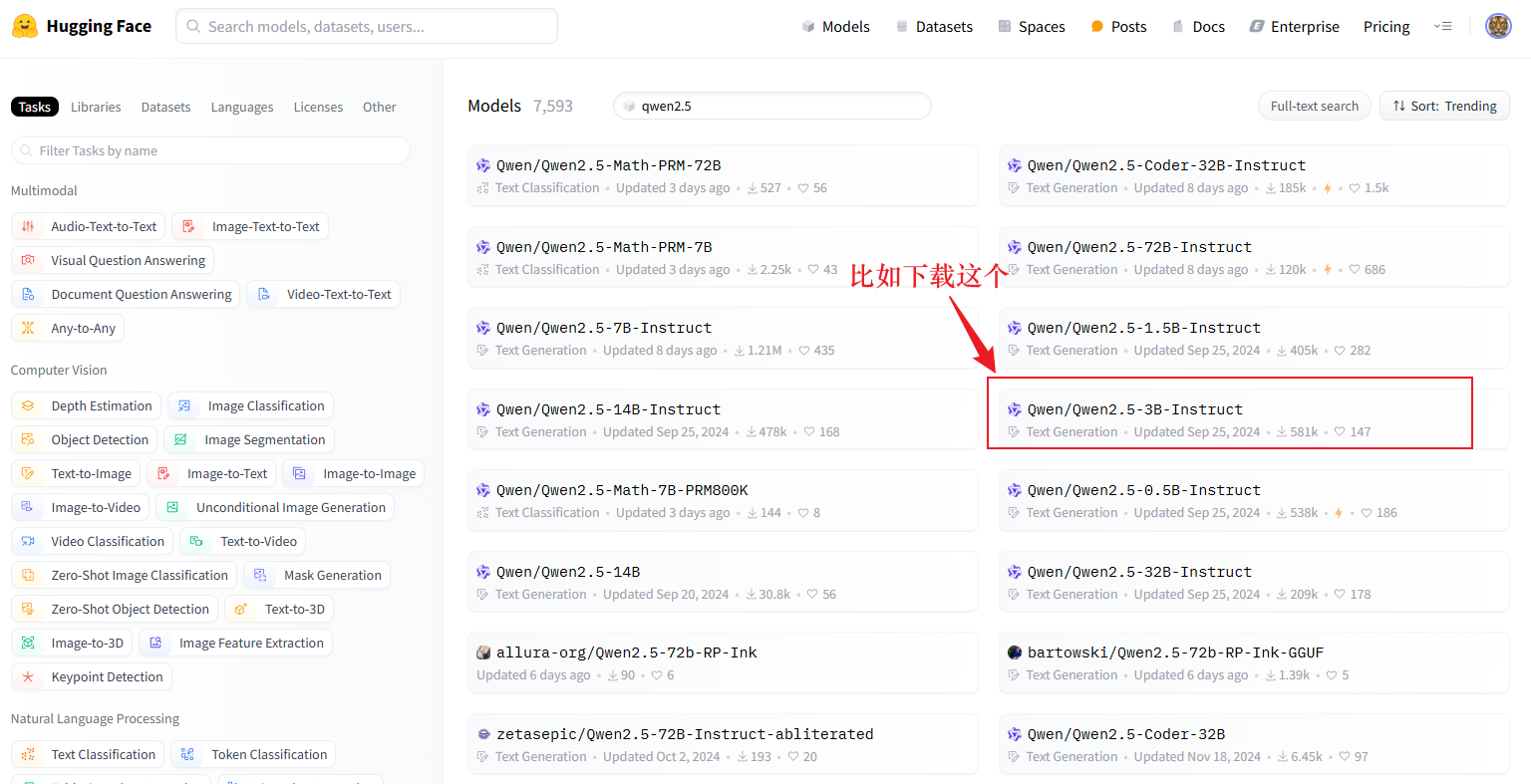This screenshot has height=784, width=1531.
Task: Click the Image-to-3D tag icon
Action: pos(28,643)
